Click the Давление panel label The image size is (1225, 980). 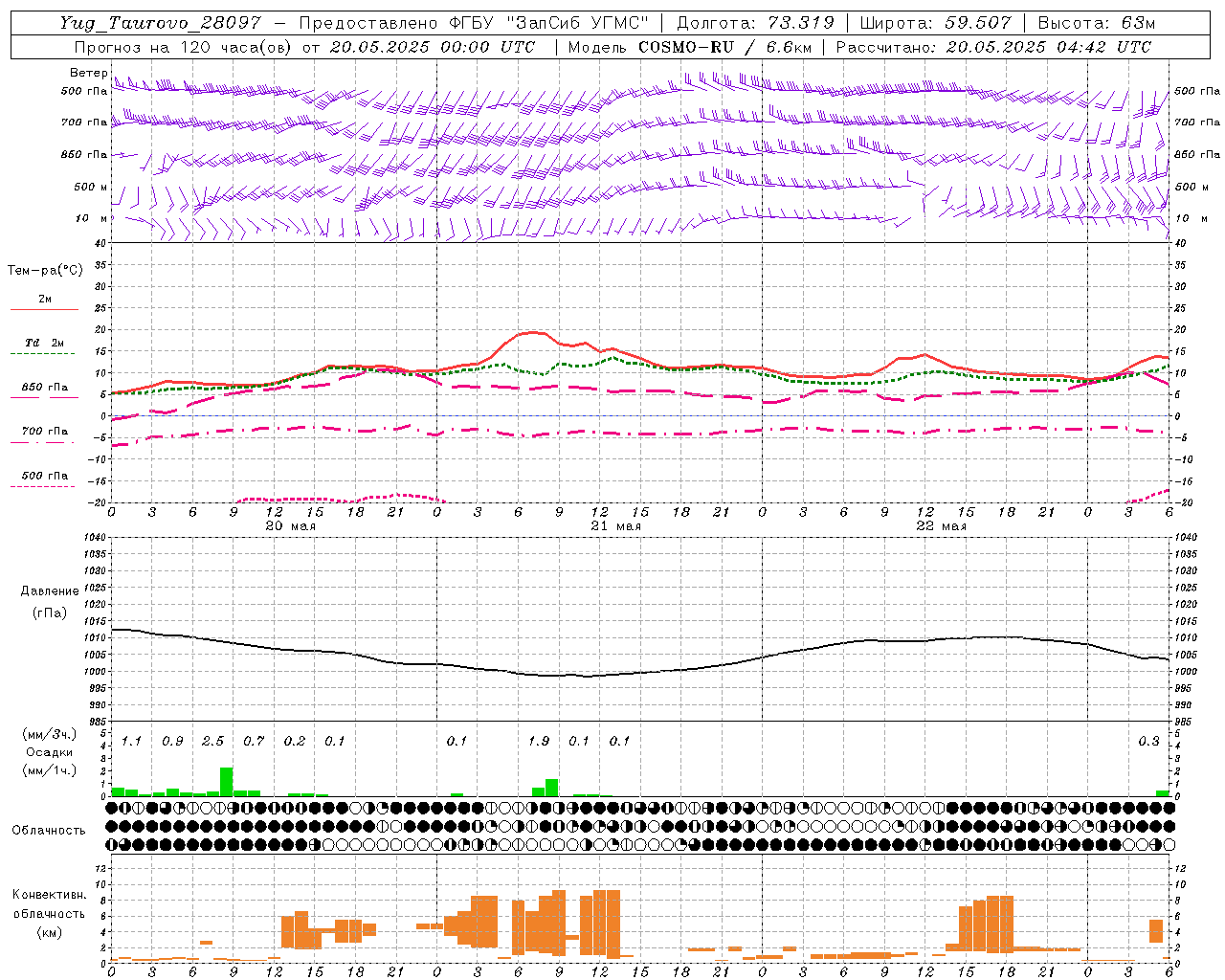(50, 591)
